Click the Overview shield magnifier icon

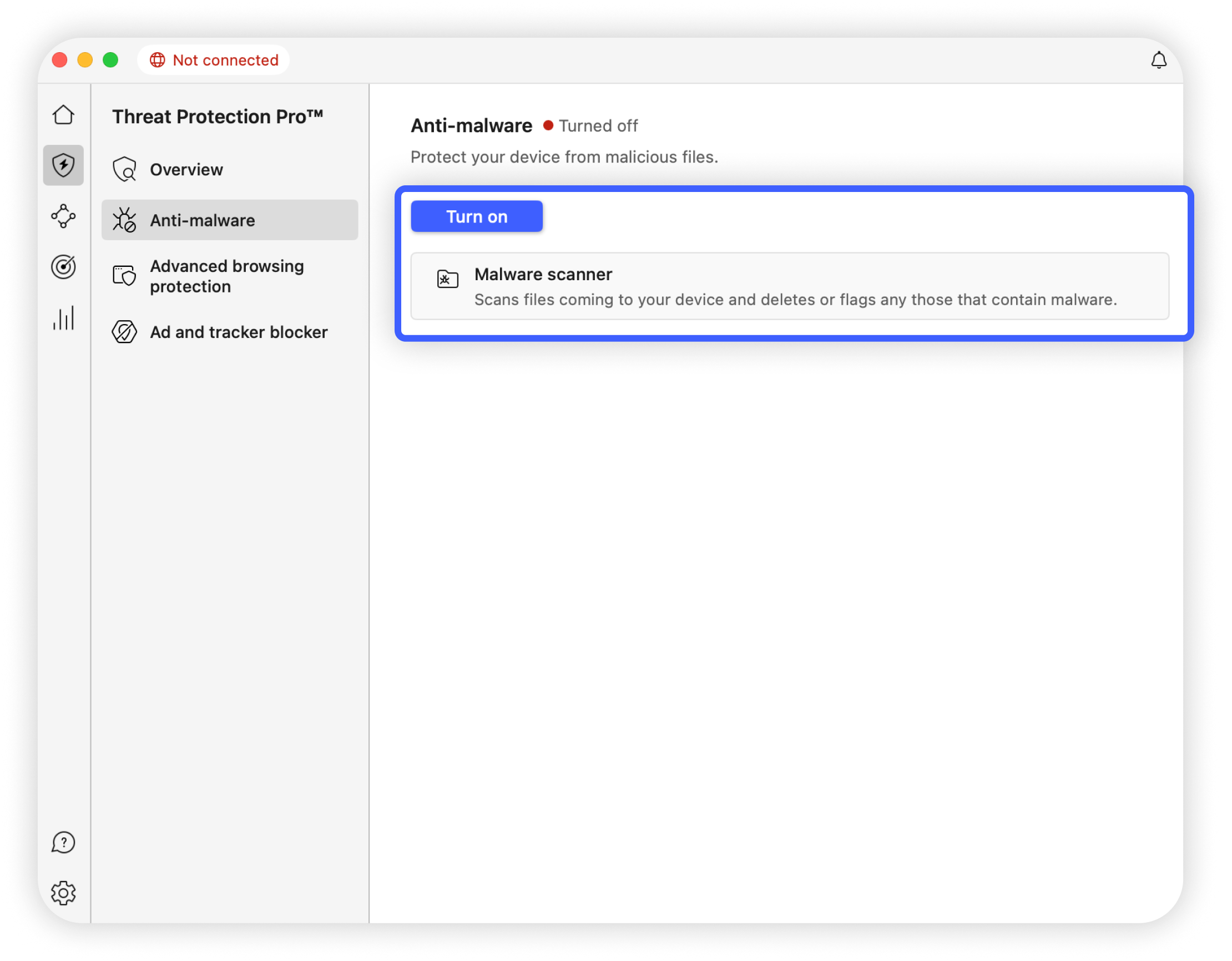124,170
